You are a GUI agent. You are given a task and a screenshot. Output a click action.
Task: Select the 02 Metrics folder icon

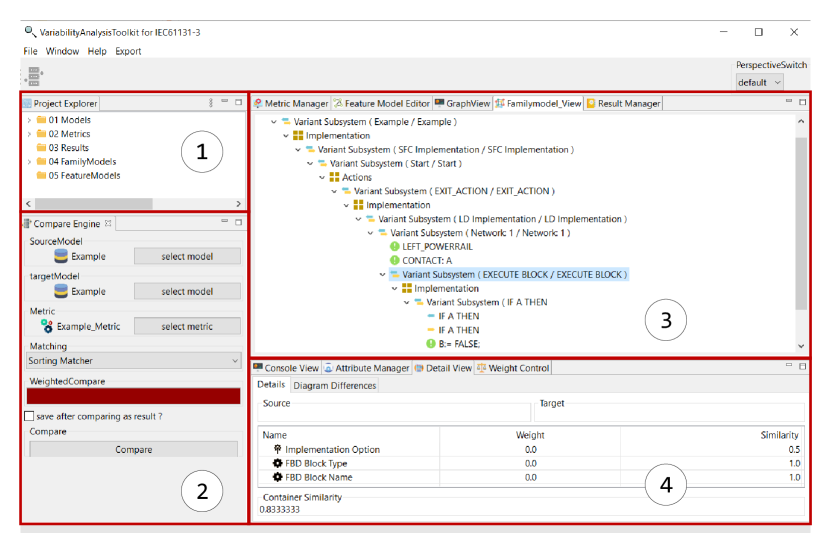(41, 134)
